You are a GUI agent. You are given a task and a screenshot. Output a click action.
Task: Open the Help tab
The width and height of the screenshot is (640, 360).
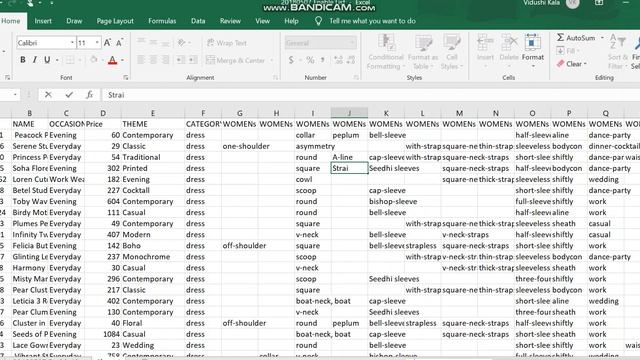(291, 21)
